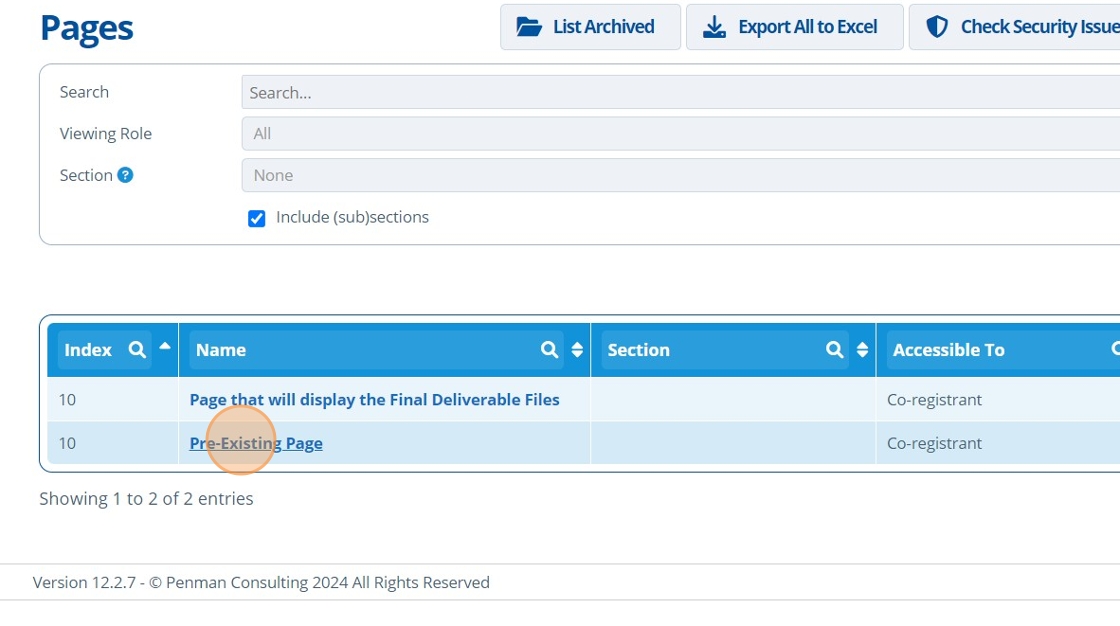This screenshot has height=626, width=1120.
Task: Open the Section dropdown
Action: (680, 175)
